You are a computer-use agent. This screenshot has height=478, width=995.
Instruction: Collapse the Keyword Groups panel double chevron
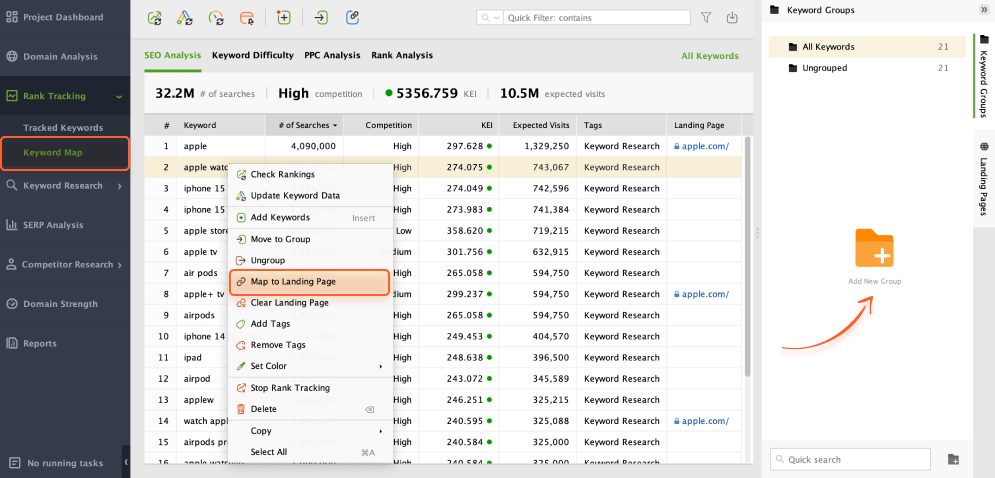click(984, 10)
